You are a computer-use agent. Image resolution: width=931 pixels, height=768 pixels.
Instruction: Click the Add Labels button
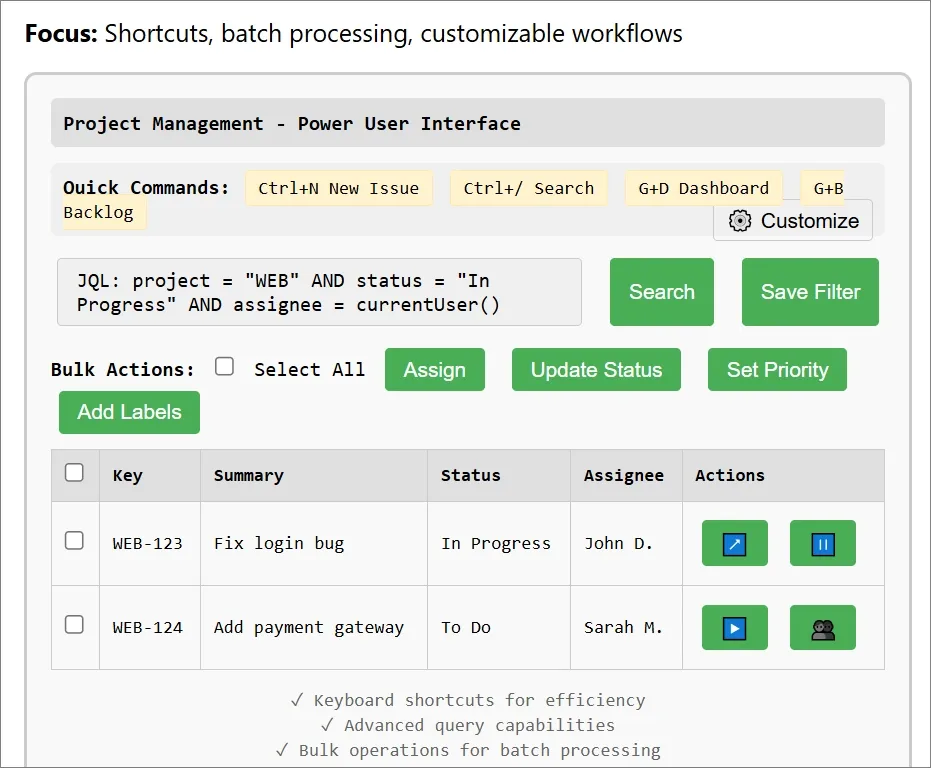click(129, 412)
